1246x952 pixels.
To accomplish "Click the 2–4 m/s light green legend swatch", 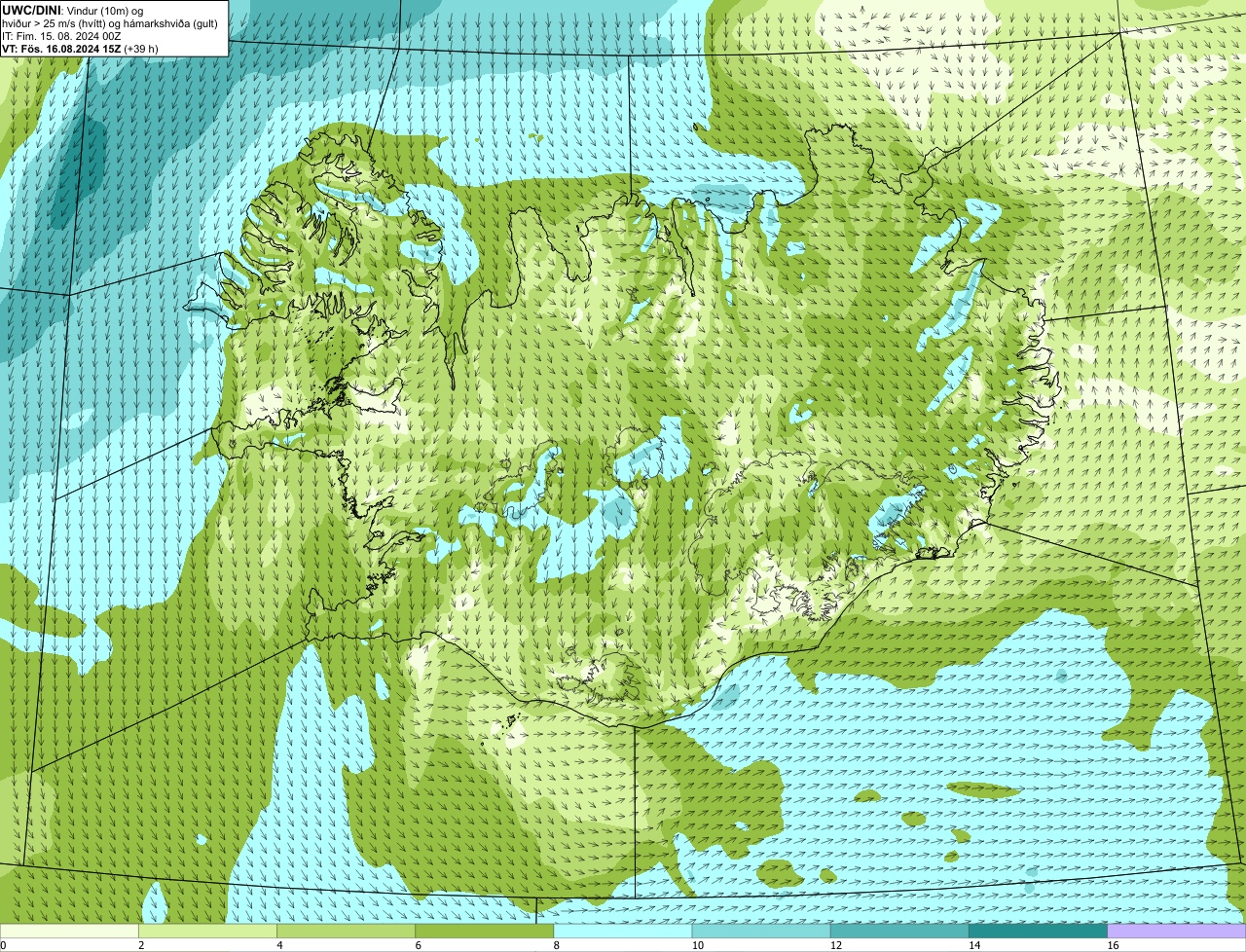I will [207, 931].
